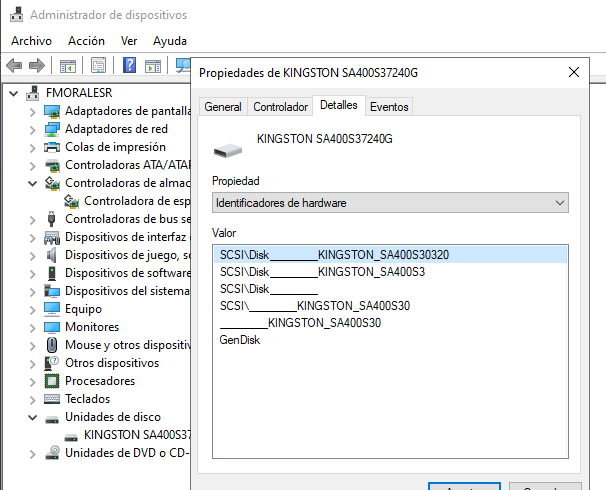Click the Mouse y otros dispositivos icon
The height and width of the screenshot is (490, 606).
click(52, 345)
